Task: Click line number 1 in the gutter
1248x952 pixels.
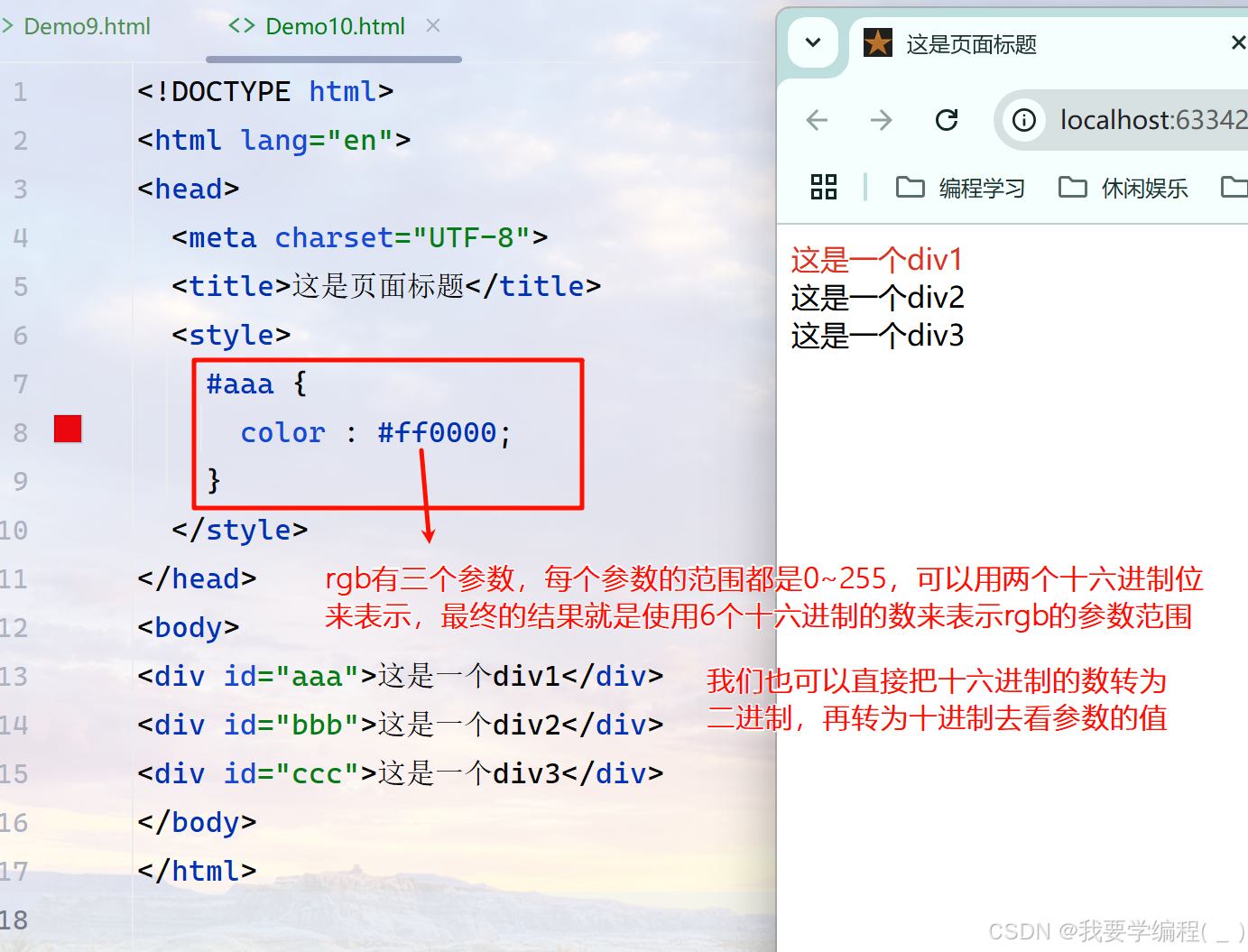Action: 20,92
